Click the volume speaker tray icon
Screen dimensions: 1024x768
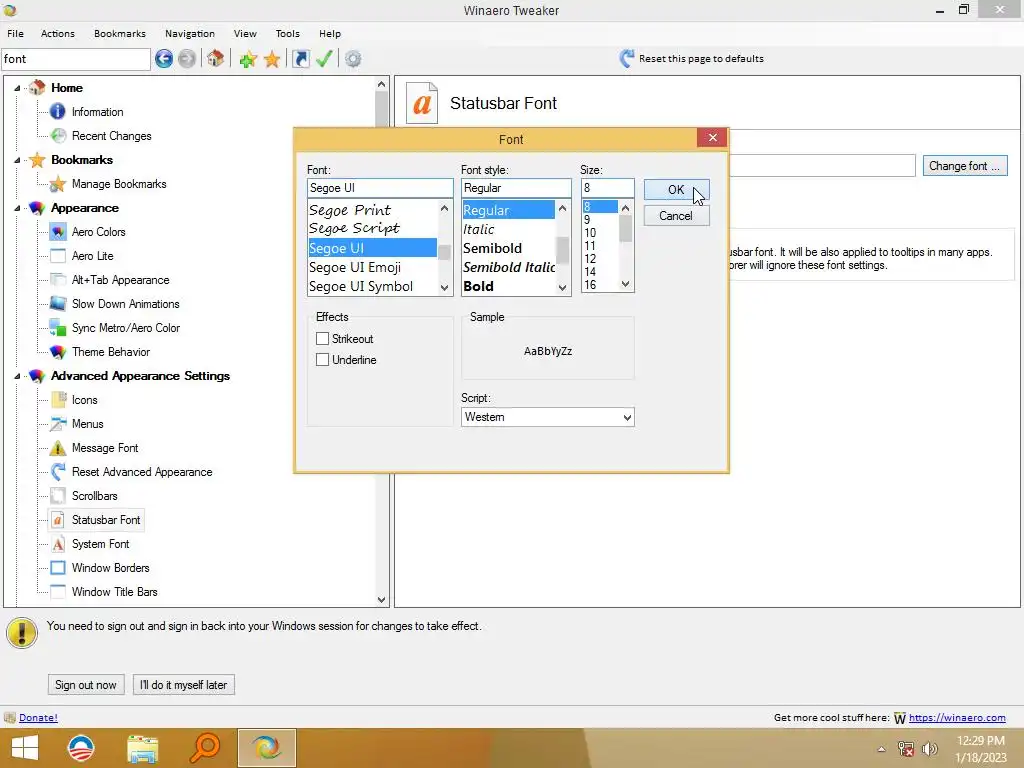[x=929, y=749]
